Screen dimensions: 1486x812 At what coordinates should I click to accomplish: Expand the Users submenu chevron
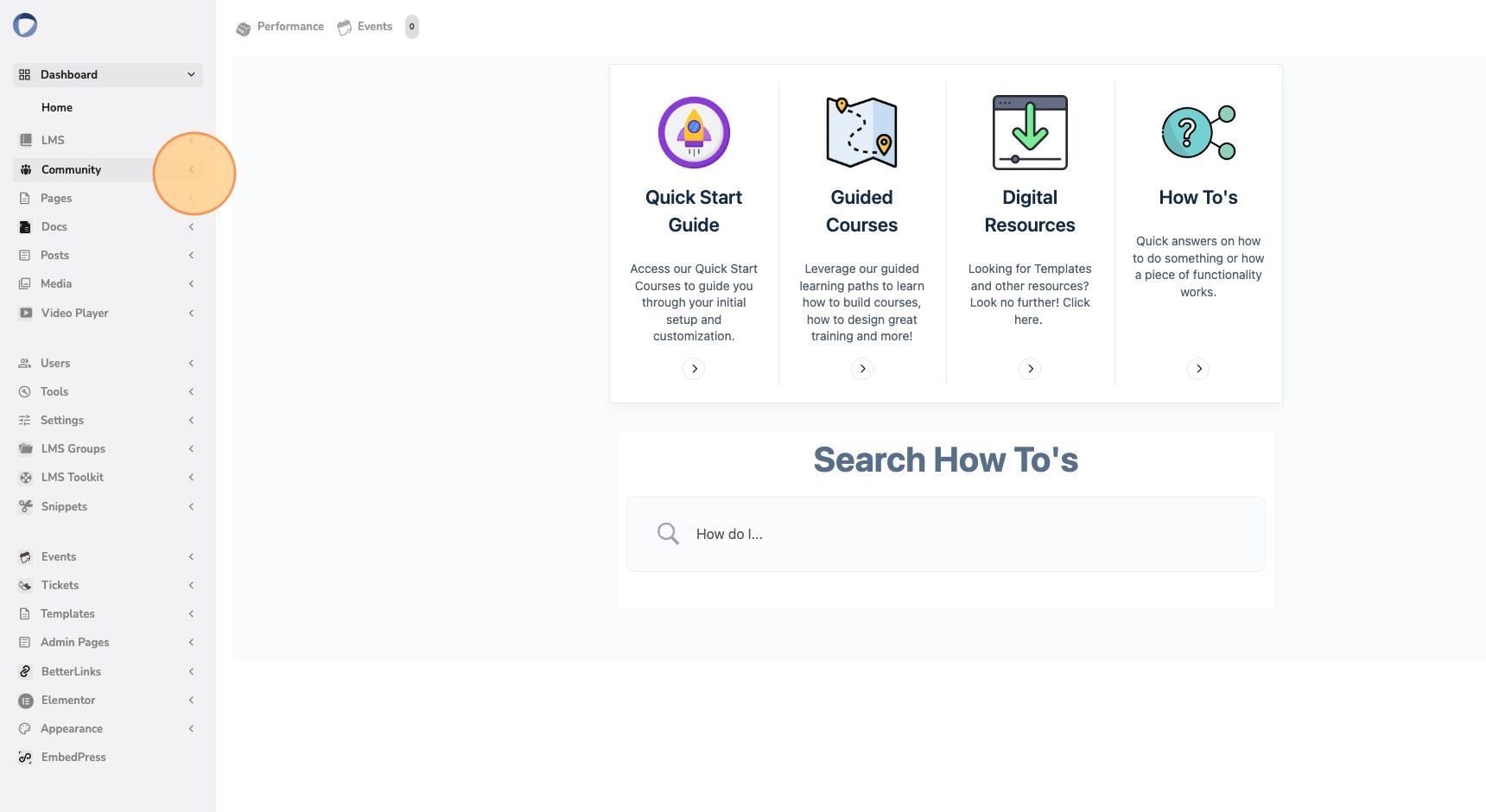[x=191, y=364]
